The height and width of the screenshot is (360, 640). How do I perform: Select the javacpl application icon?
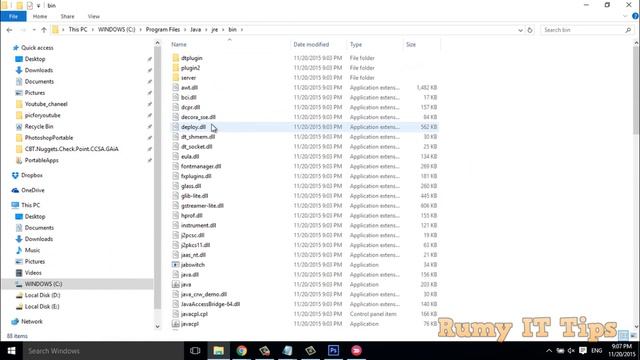click(x=176, y=324)
